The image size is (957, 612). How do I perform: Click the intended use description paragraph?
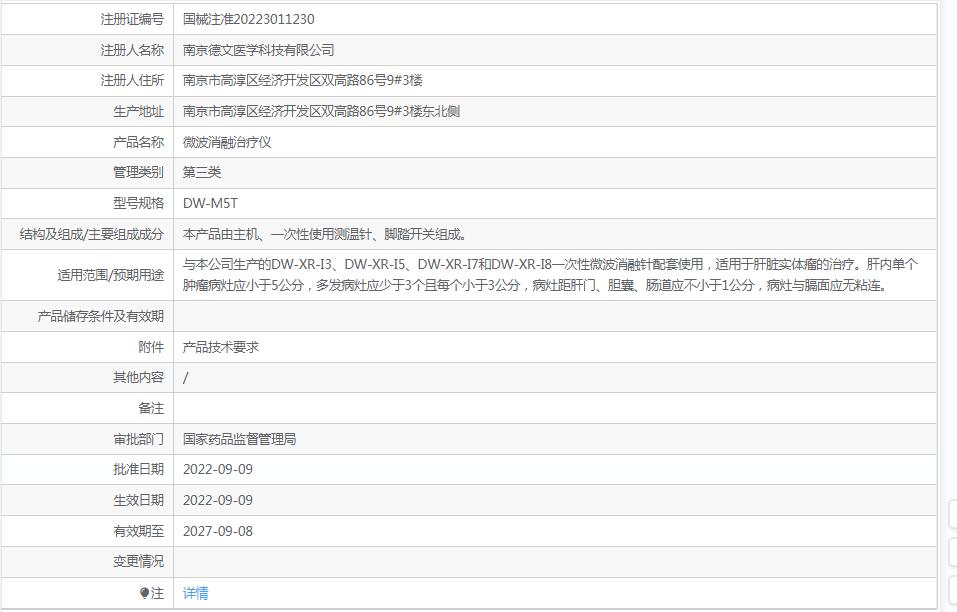tap(550, 275)
